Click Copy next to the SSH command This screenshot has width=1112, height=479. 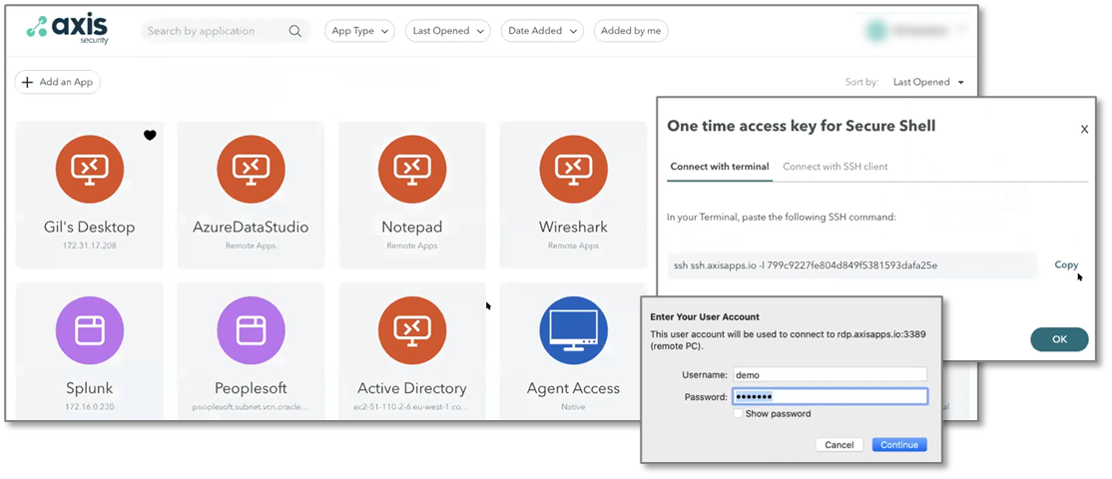pos(1066,265)
